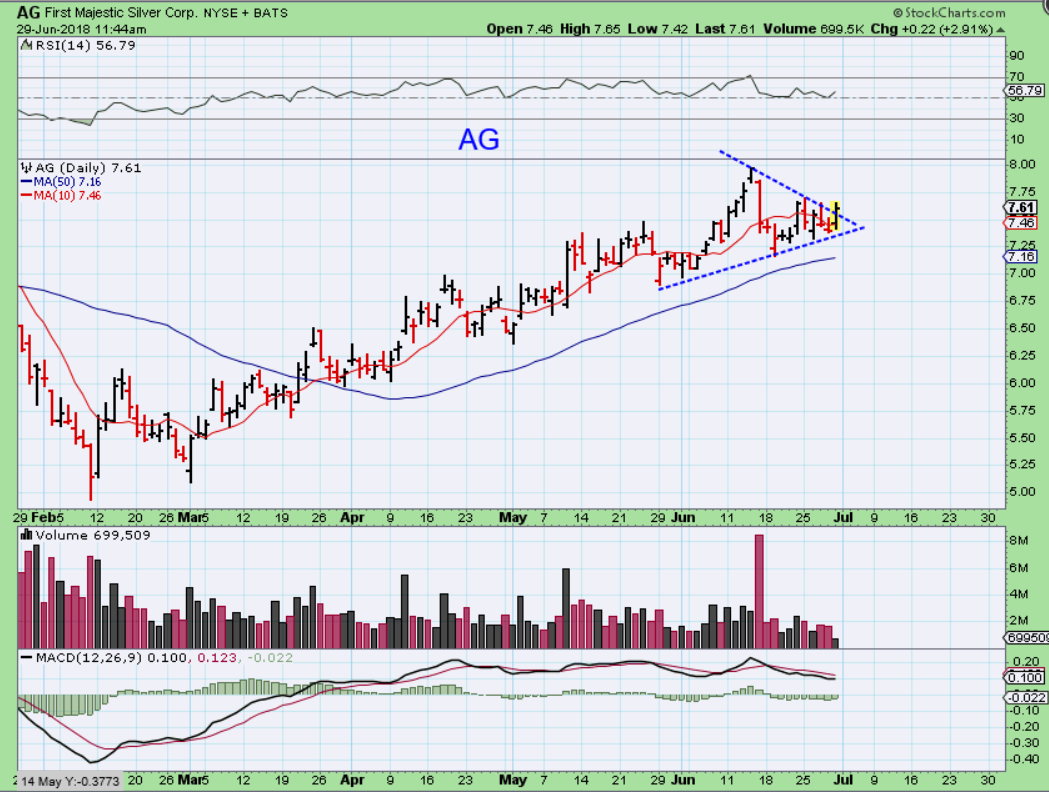Viewport: 1049px width, 792px height.
Task: Click the timestamp 29-Jun-2018 11:44am
Action: 82,29
